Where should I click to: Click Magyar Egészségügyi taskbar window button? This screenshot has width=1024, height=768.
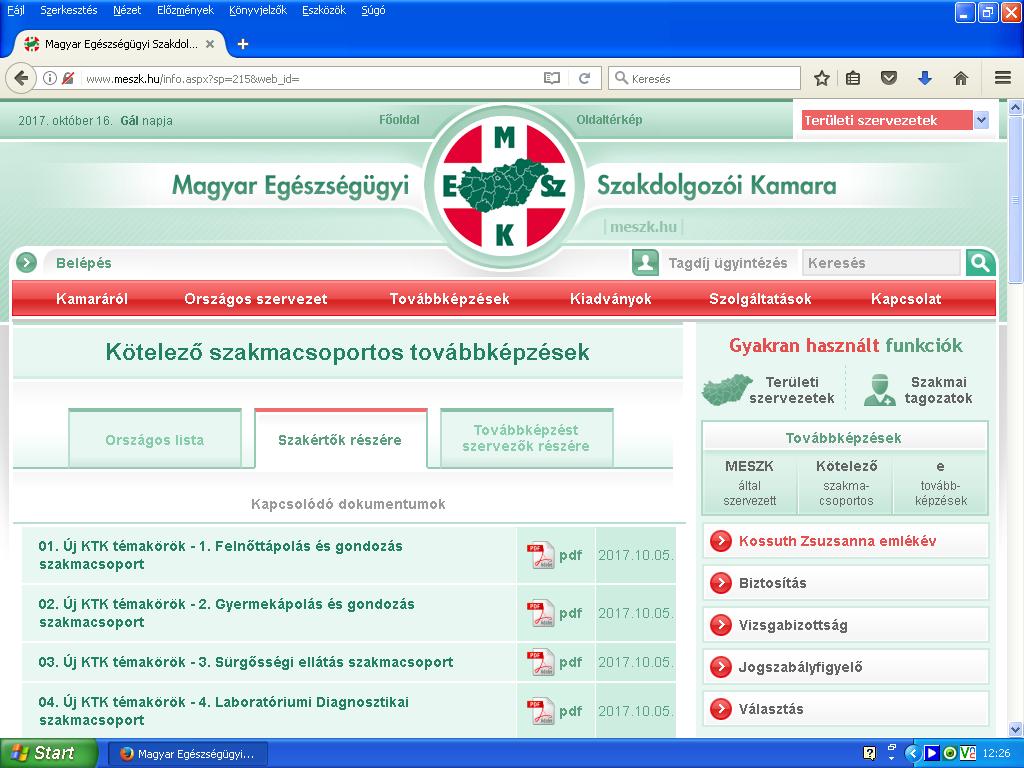pyautogui.click(x=187, y=754)
